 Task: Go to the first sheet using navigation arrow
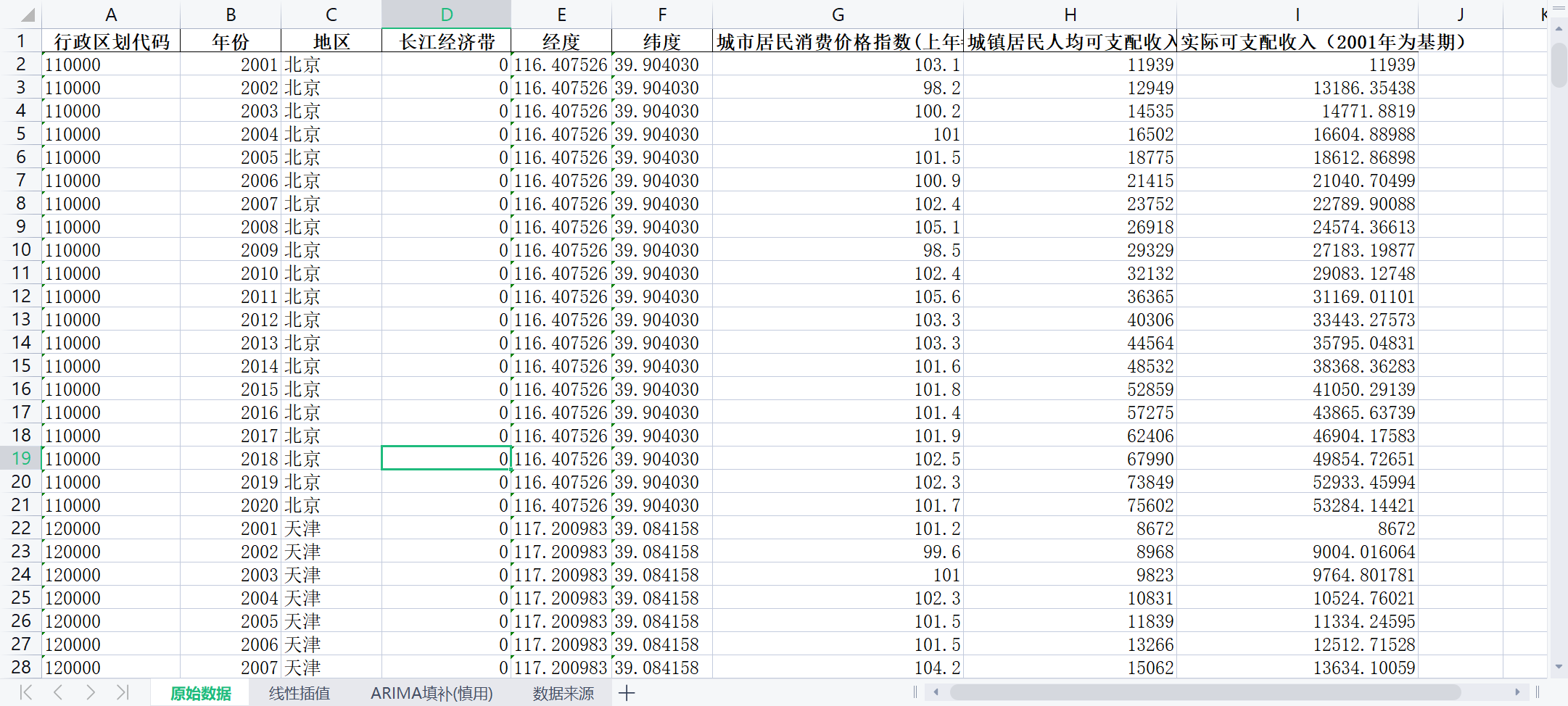pos(26,693)
